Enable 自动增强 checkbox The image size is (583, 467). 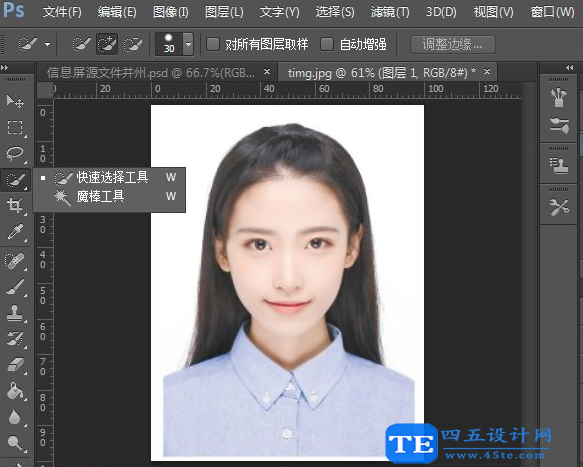327,44
